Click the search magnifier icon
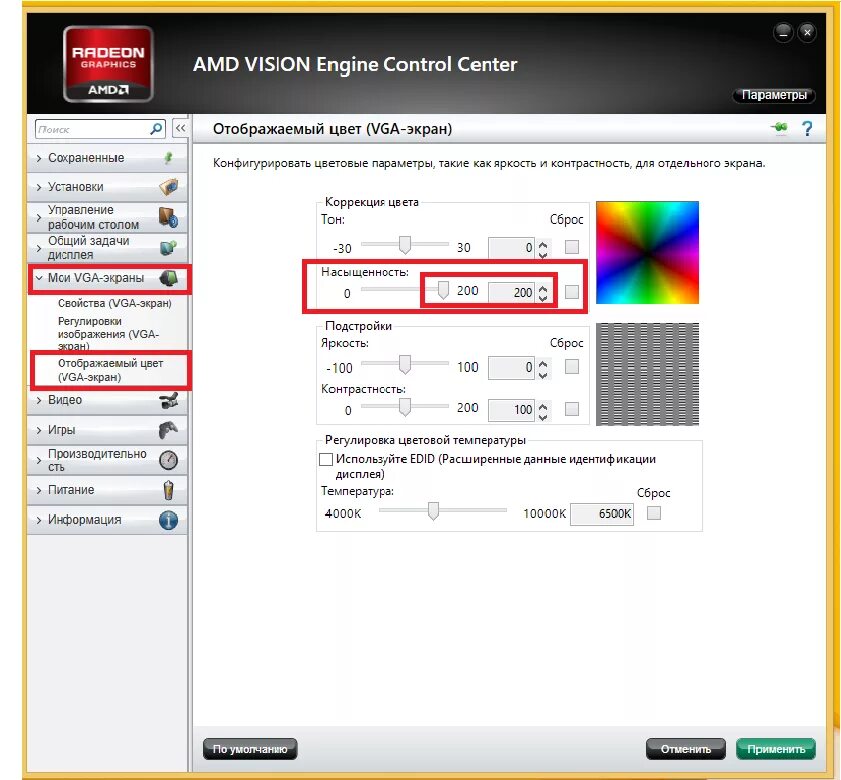This screenshot has height=780, width=841. pos(156,129)
